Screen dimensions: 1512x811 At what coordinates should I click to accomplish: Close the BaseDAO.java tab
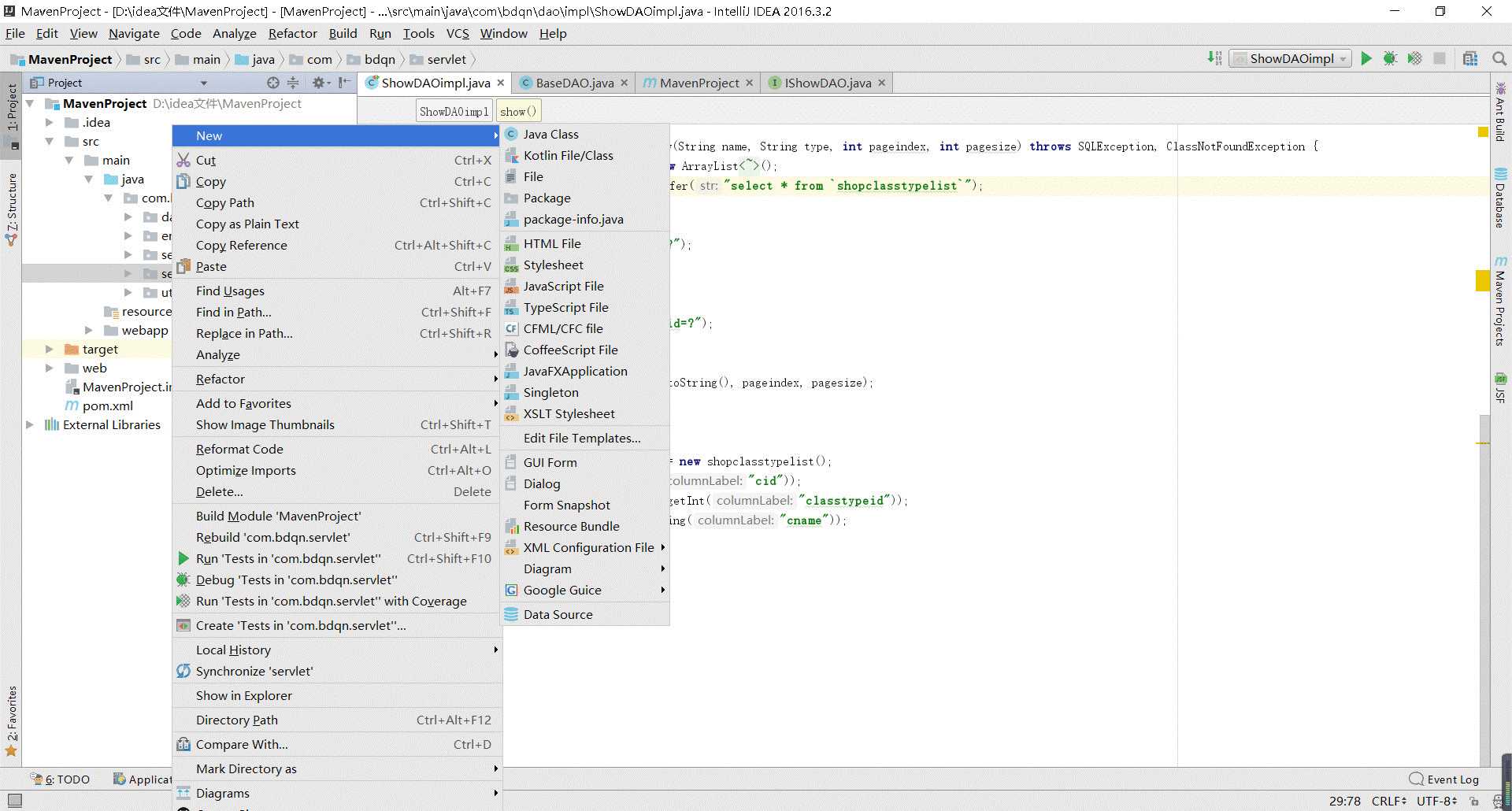coord(624,83)
